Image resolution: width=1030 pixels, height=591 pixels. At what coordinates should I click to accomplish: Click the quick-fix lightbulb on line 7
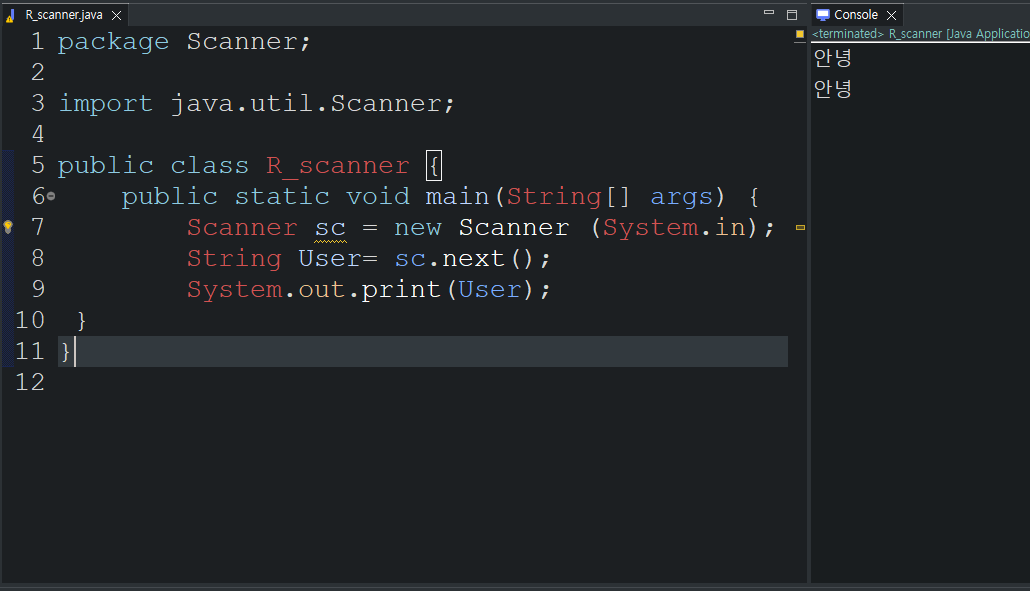coord(8,227)
